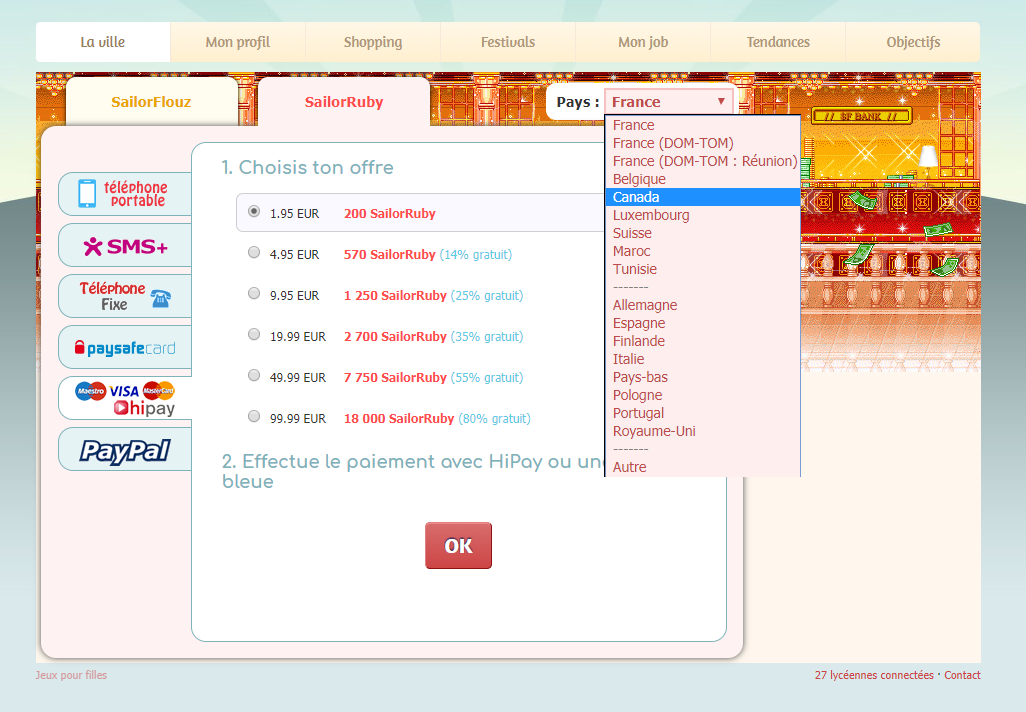Pick Finlande from the country list
This screenshot has height=712, width=1026.
(x=703, y=341)
